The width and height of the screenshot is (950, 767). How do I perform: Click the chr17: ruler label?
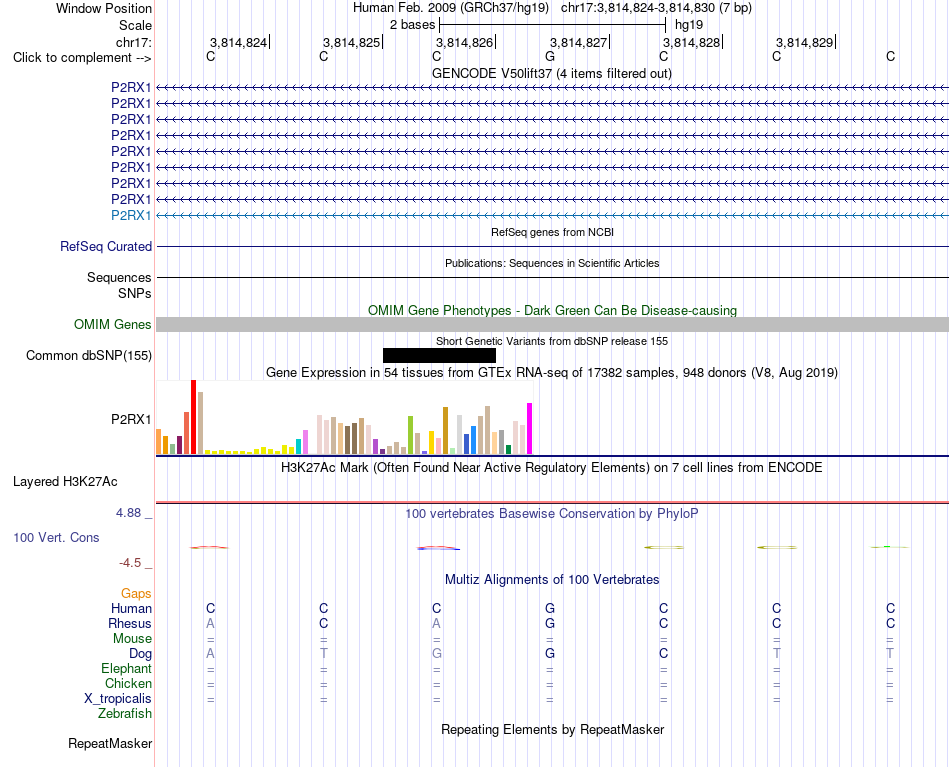tap(133, 42)
